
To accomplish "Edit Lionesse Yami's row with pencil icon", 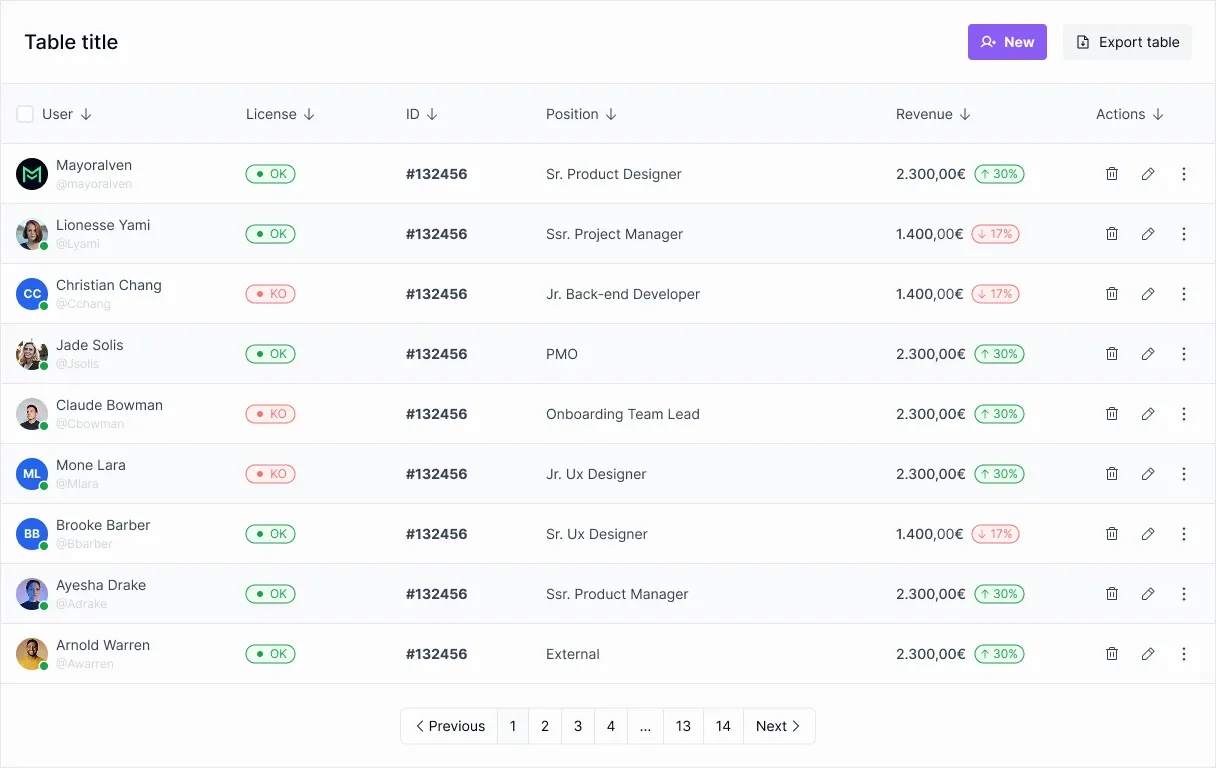I will click(1148, 234).
